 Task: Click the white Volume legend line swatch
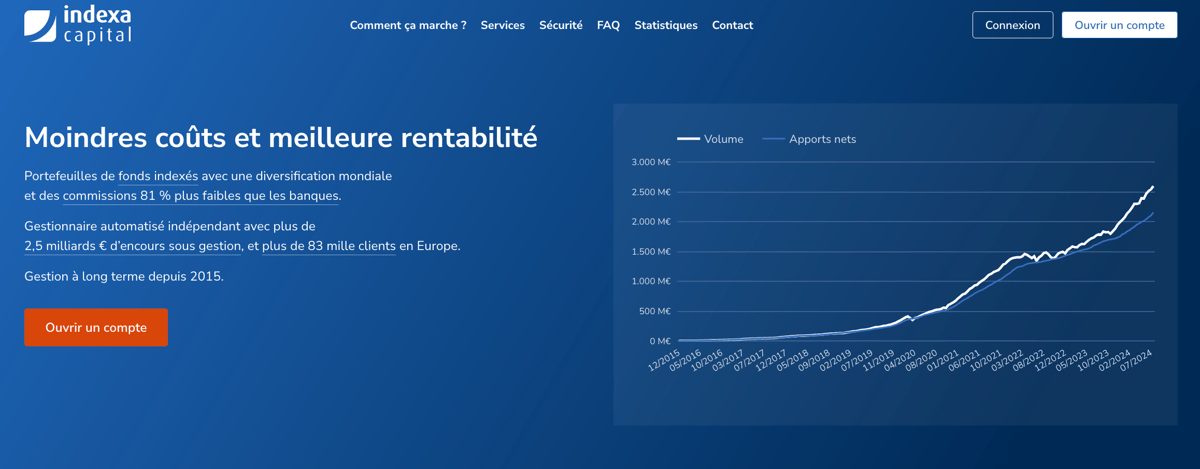coord(688,139)
